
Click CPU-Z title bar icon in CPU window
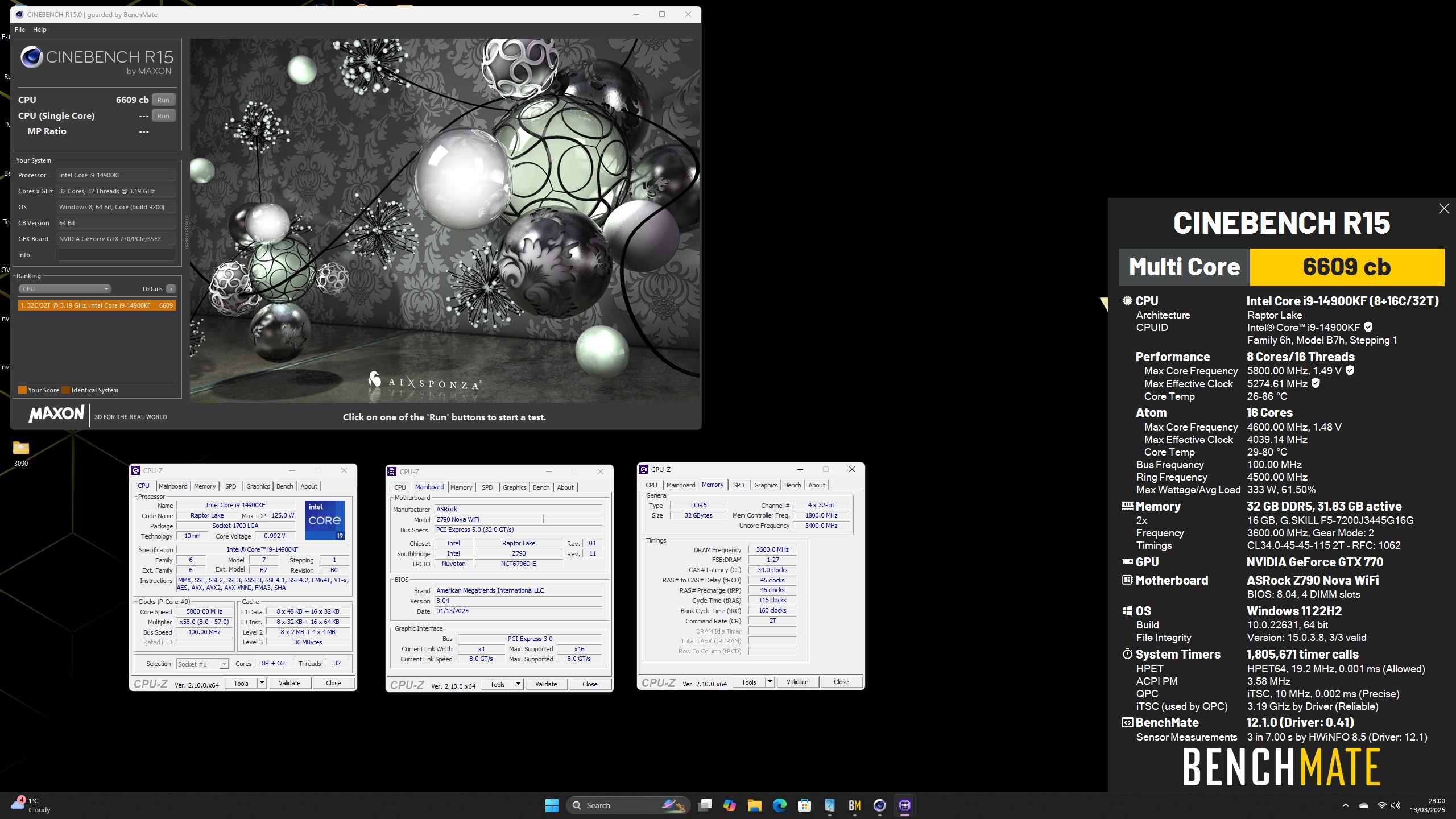[x=136, y=470]
